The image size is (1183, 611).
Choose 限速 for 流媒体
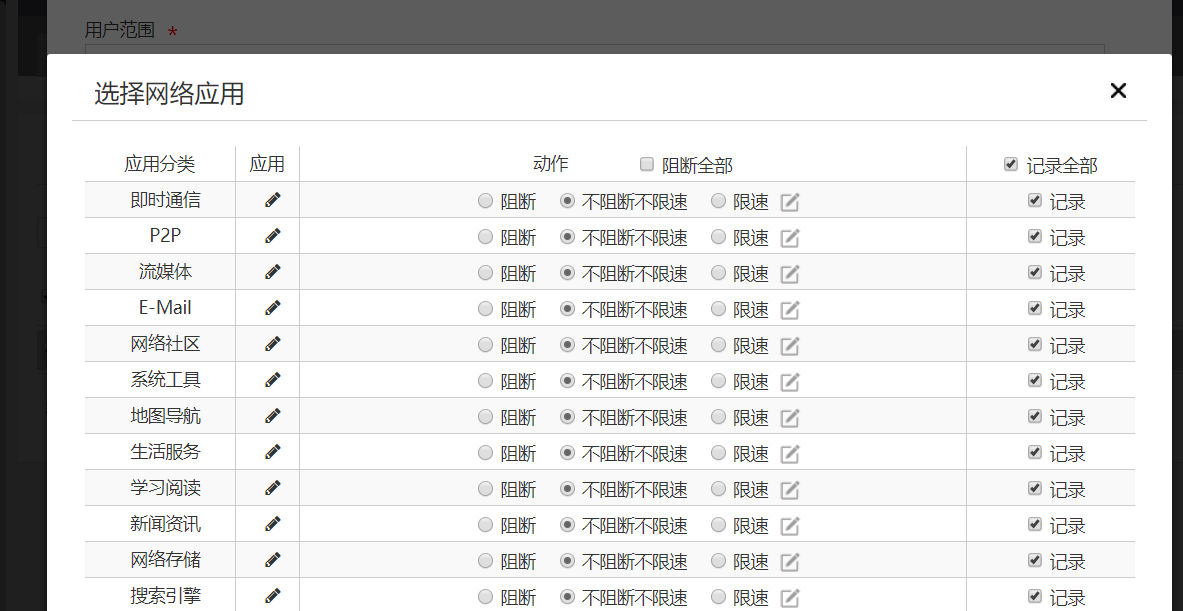pyautogui.click(x=718, y=273)
